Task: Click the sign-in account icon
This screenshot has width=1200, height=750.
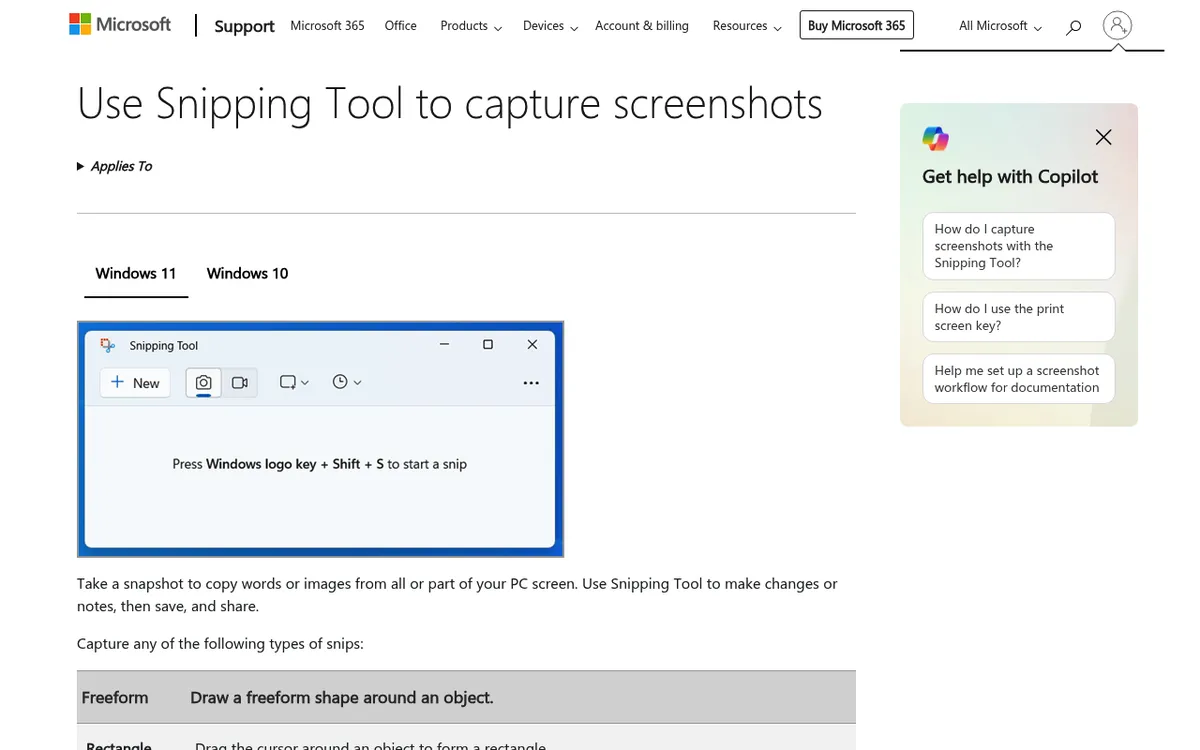Action: (1117, 26)
